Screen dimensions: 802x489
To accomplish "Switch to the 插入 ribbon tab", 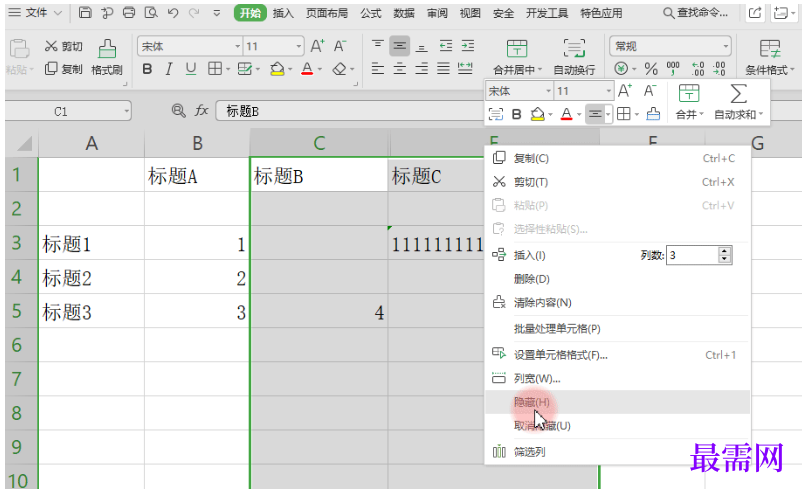I will [283, 13].
